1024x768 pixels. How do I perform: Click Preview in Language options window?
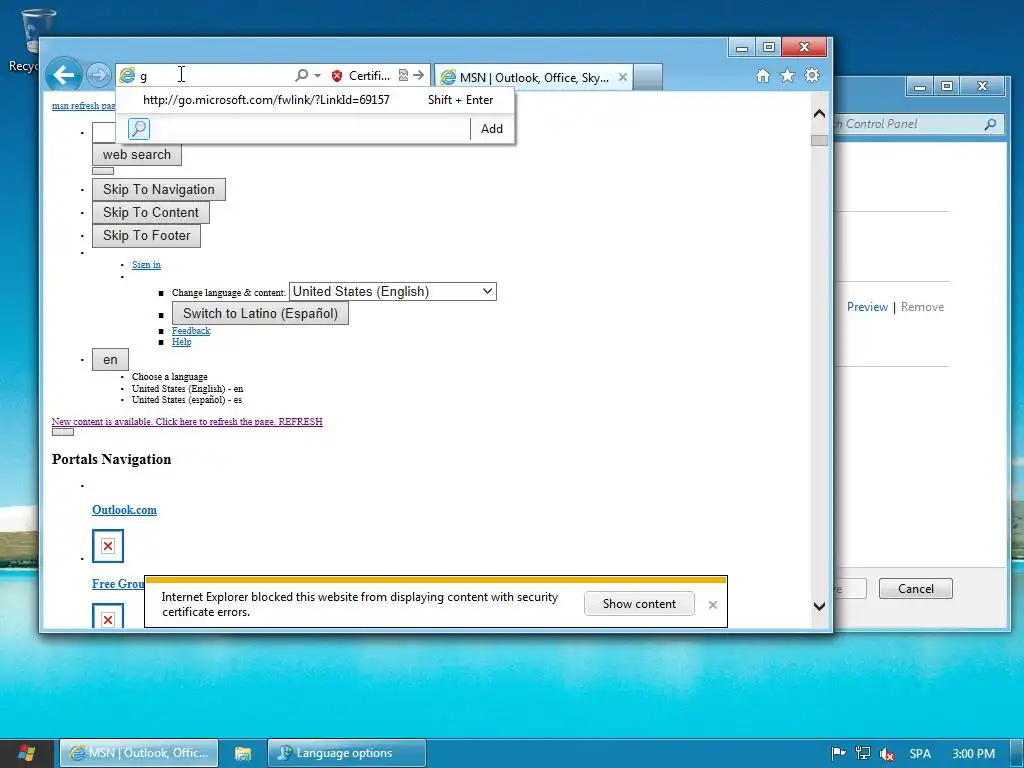click(x=867, y=307)
